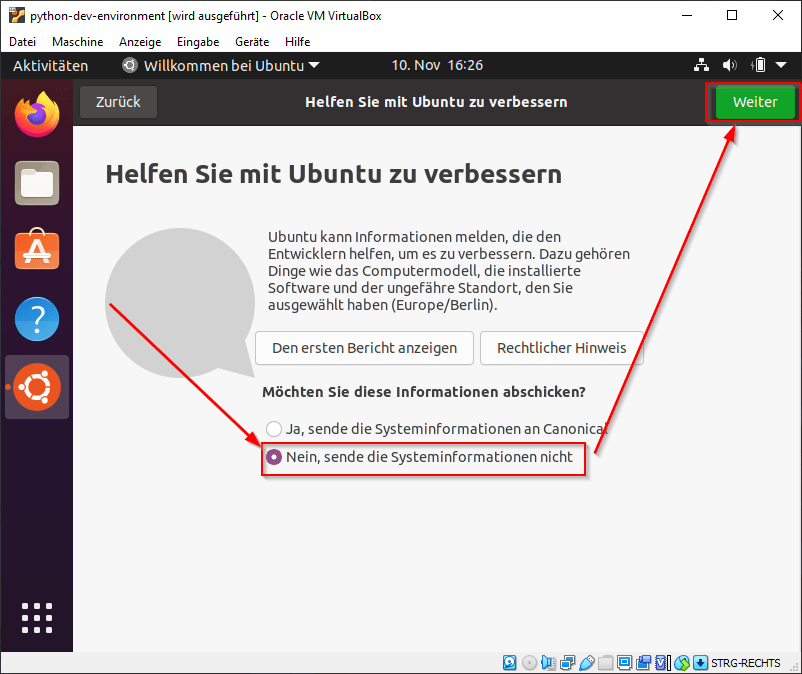Open Firefox from the Ubuntu dock
This screenshot has width=802, height=674.
[36, 113]
